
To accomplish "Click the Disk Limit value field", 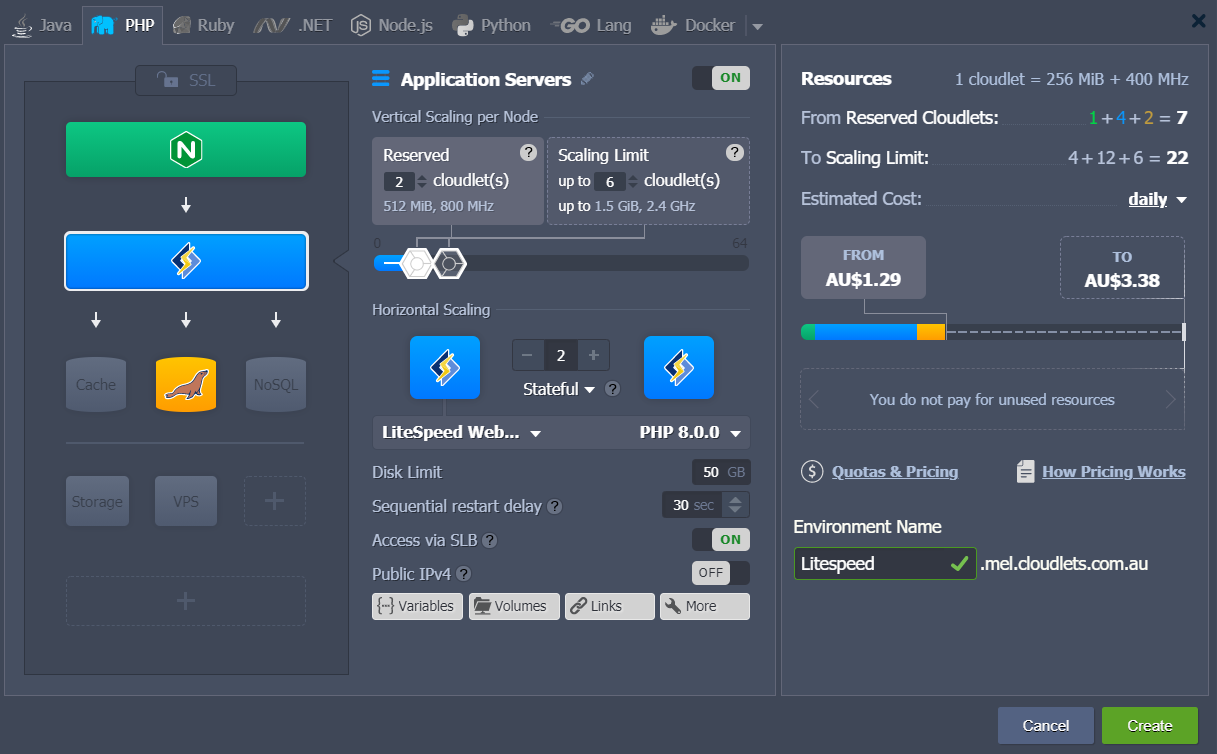I will tap(721, 472).
